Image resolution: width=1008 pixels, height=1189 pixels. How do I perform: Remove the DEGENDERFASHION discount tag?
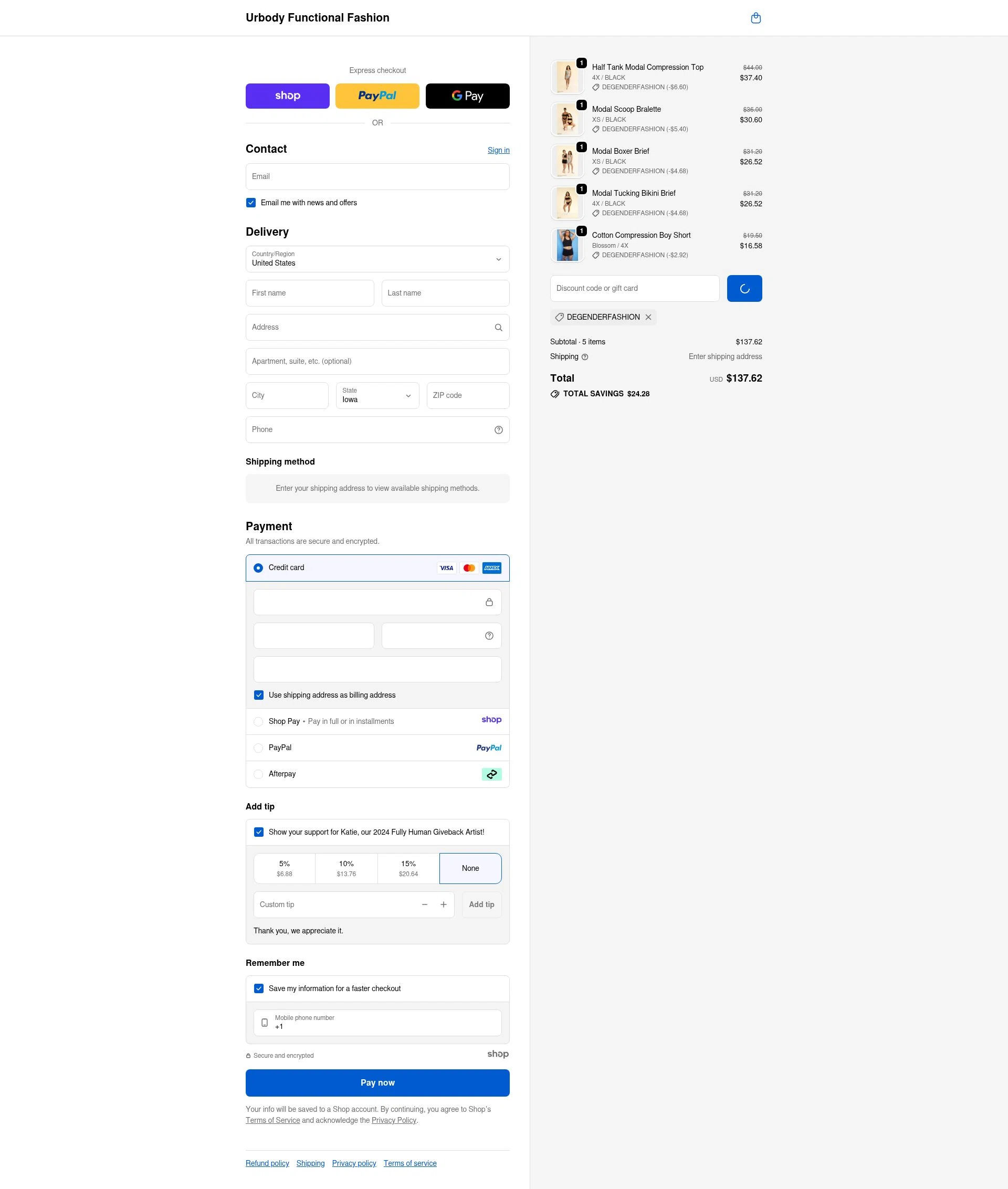click(648, 317)
